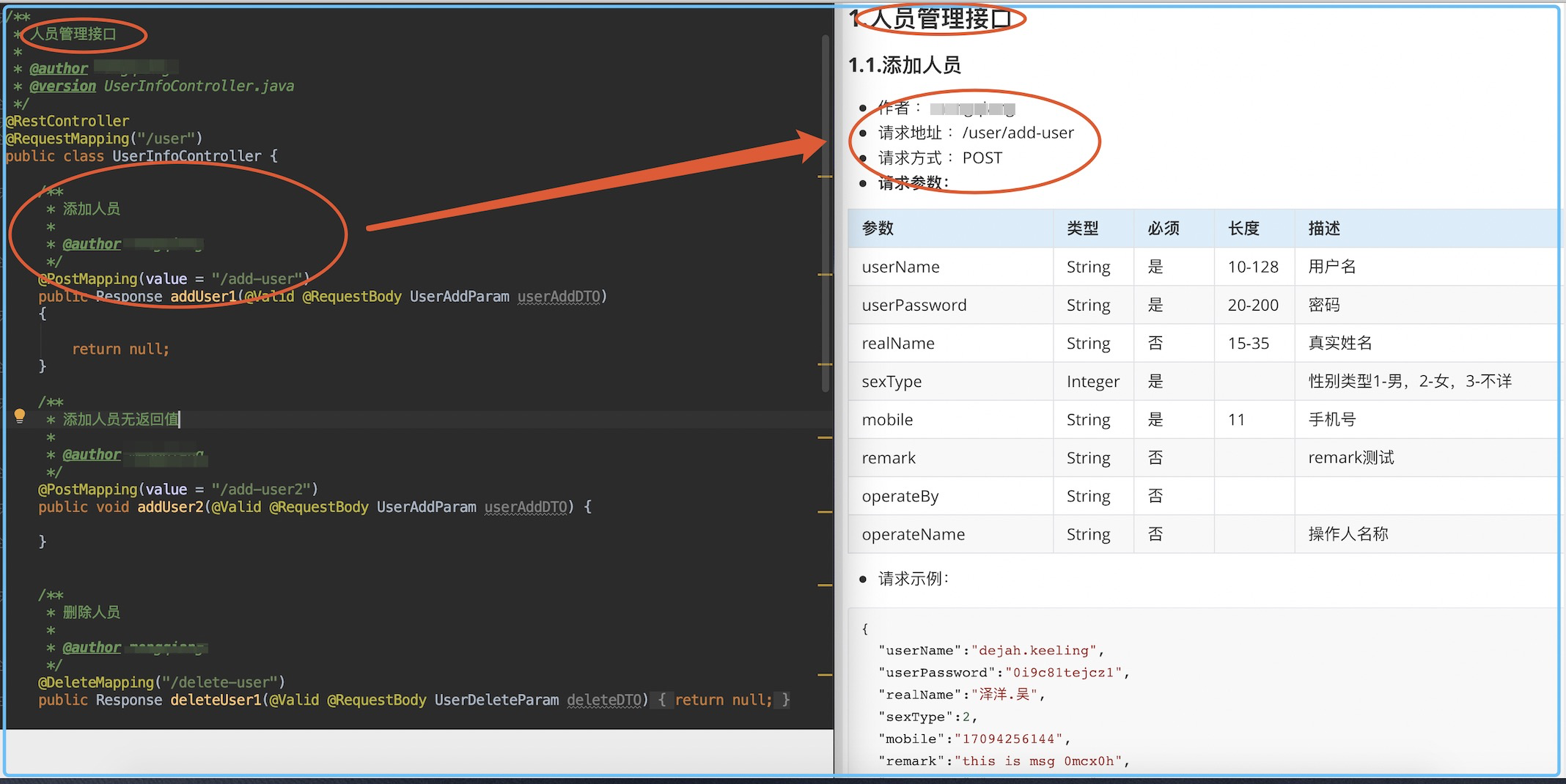The height and width of the screenshot is (784, 1566).
Task: Click the Integer type cell
Action: click(x=1093, y=381)
